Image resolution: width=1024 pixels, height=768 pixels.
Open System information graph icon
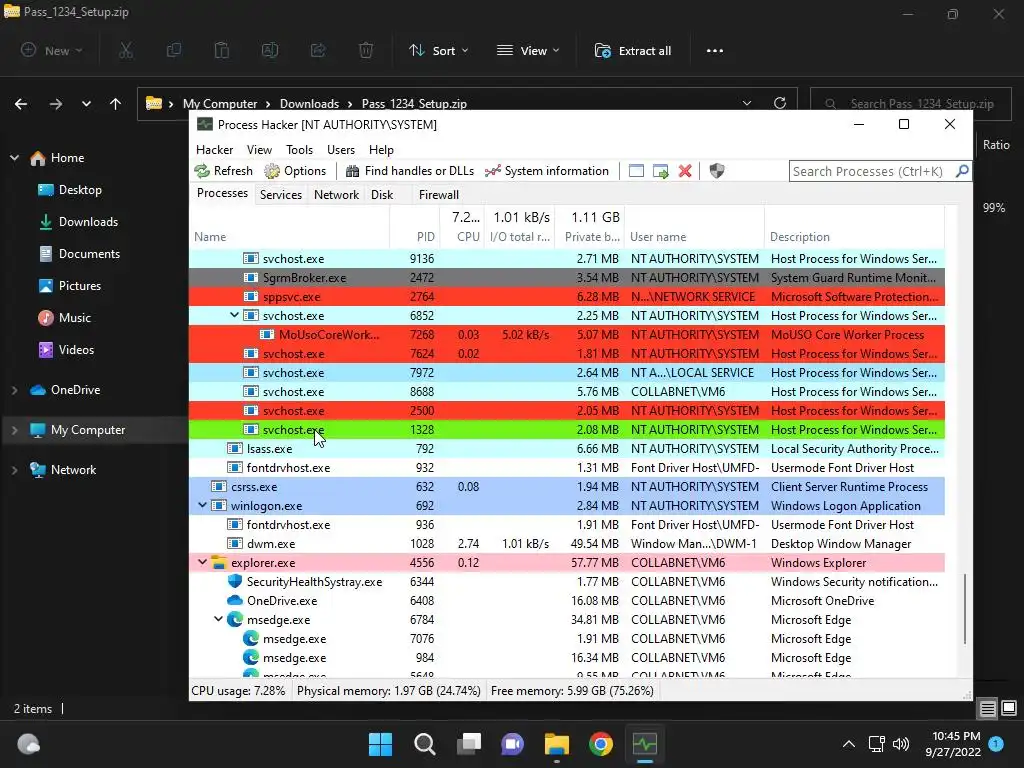tap(492, 171)
